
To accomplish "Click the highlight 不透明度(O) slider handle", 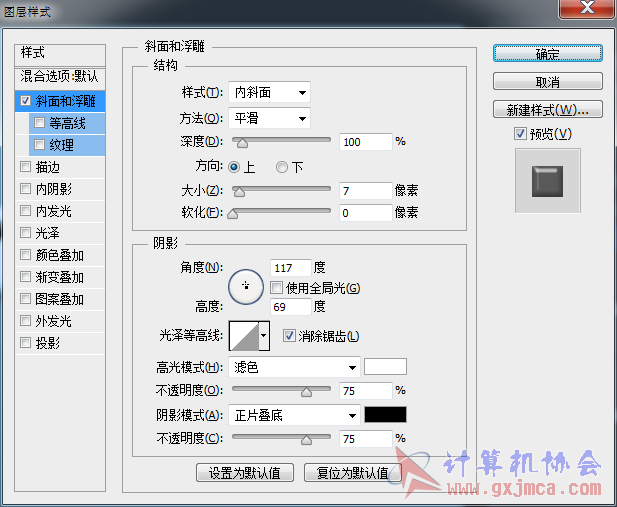I will point(307,392).
